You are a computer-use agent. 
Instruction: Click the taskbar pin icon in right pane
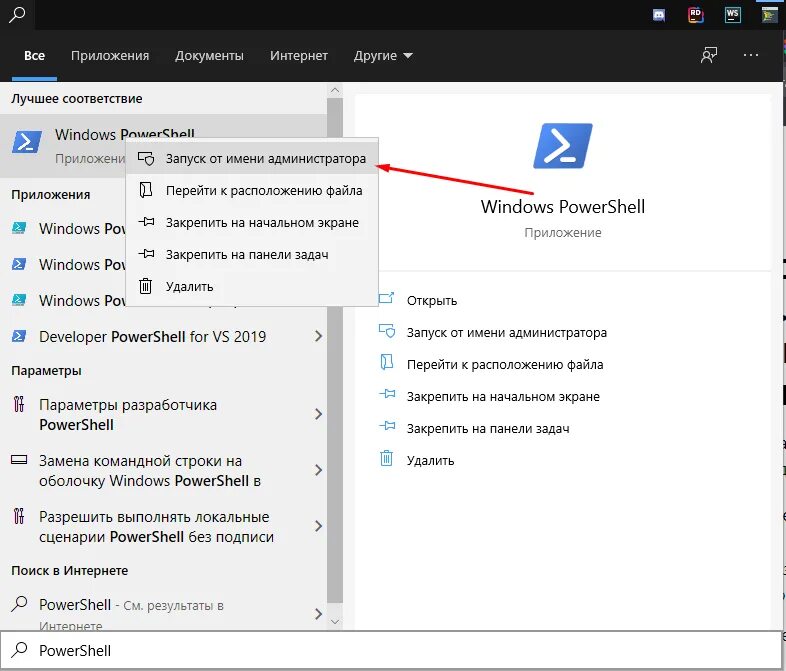click(x=386, y=426)
